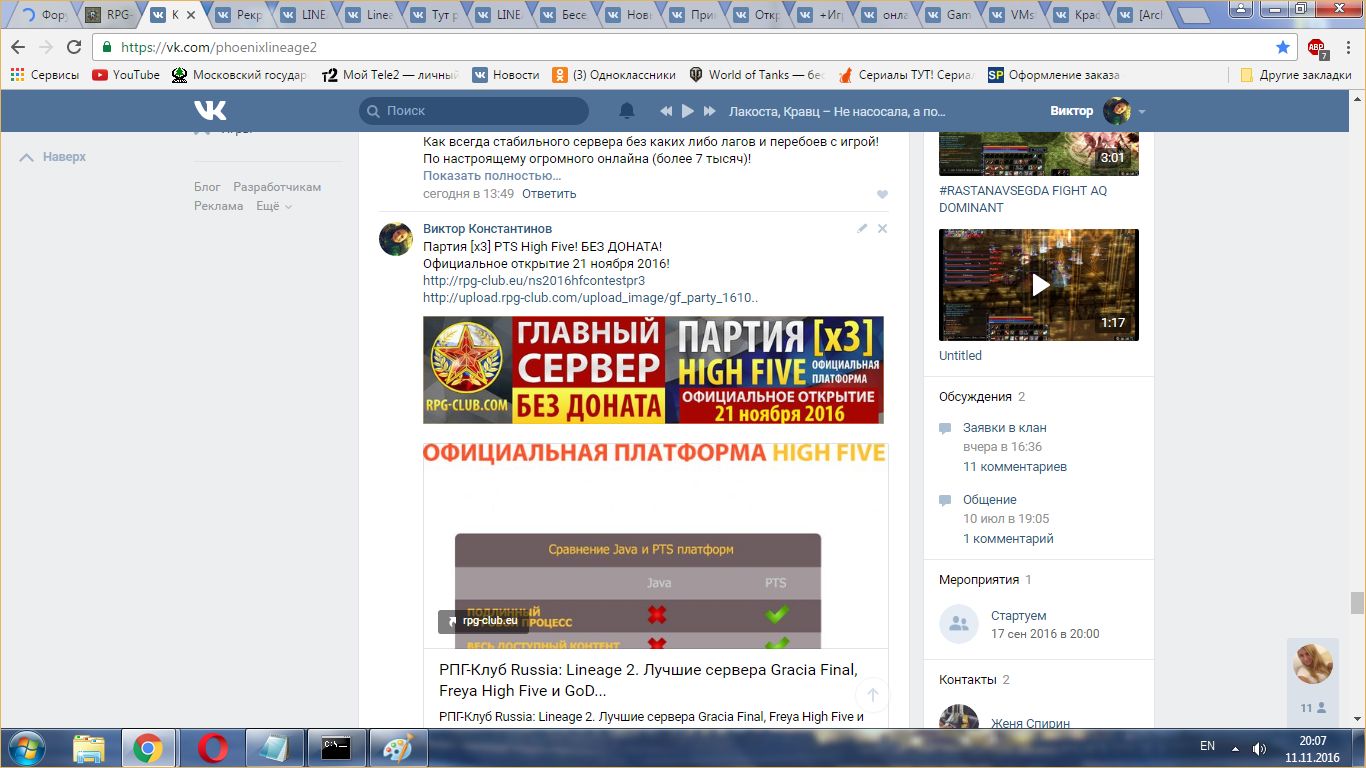Screen dimensions: 1366x768
Task: Reply via Ответить link
Action: [549, 194]
